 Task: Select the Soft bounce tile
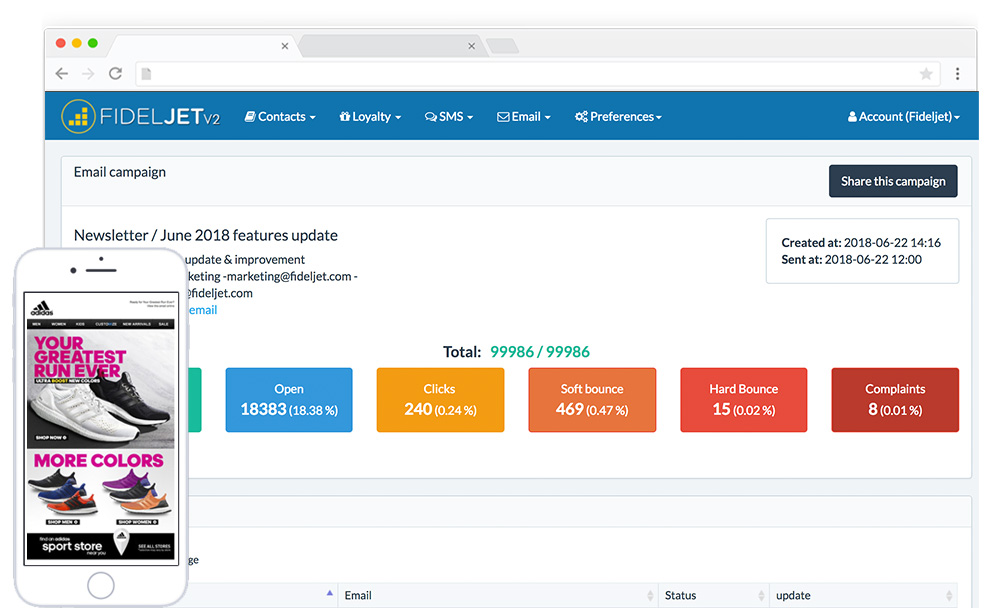592,400
